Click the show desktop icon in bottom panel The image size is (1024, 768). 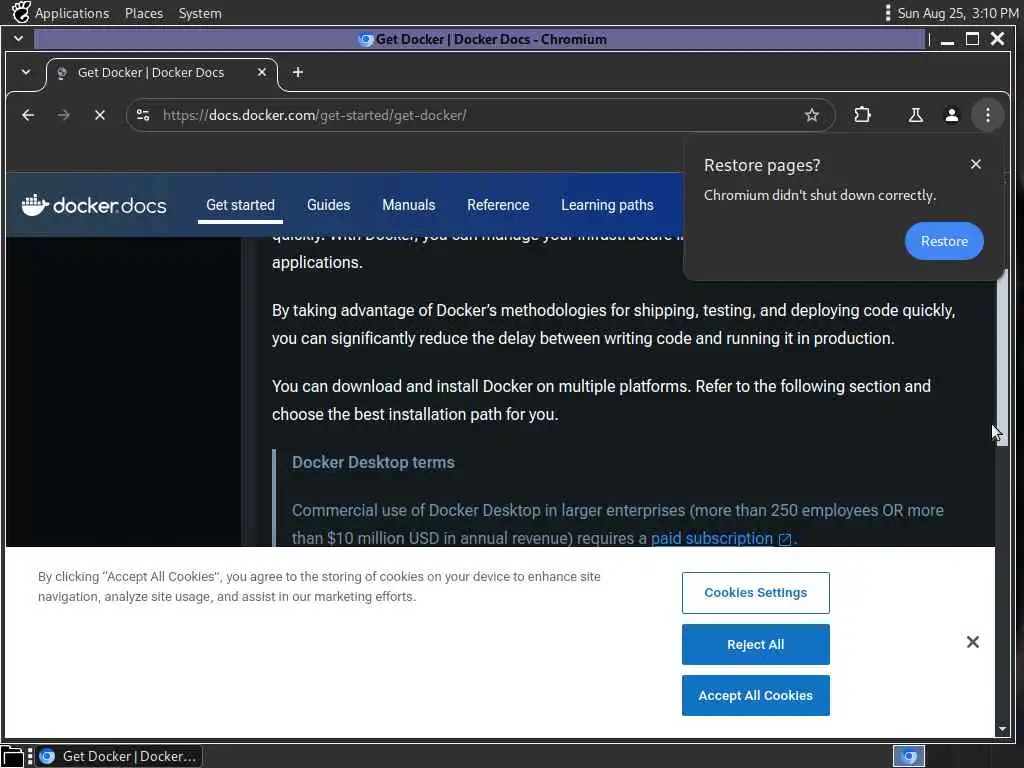[13, 757]
